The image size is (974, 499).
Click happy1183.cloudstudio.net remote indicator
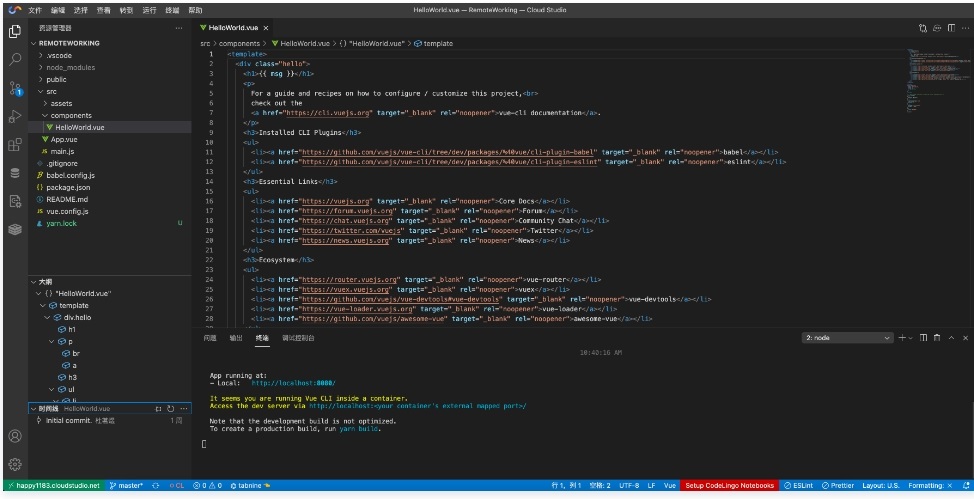point(53,485)
